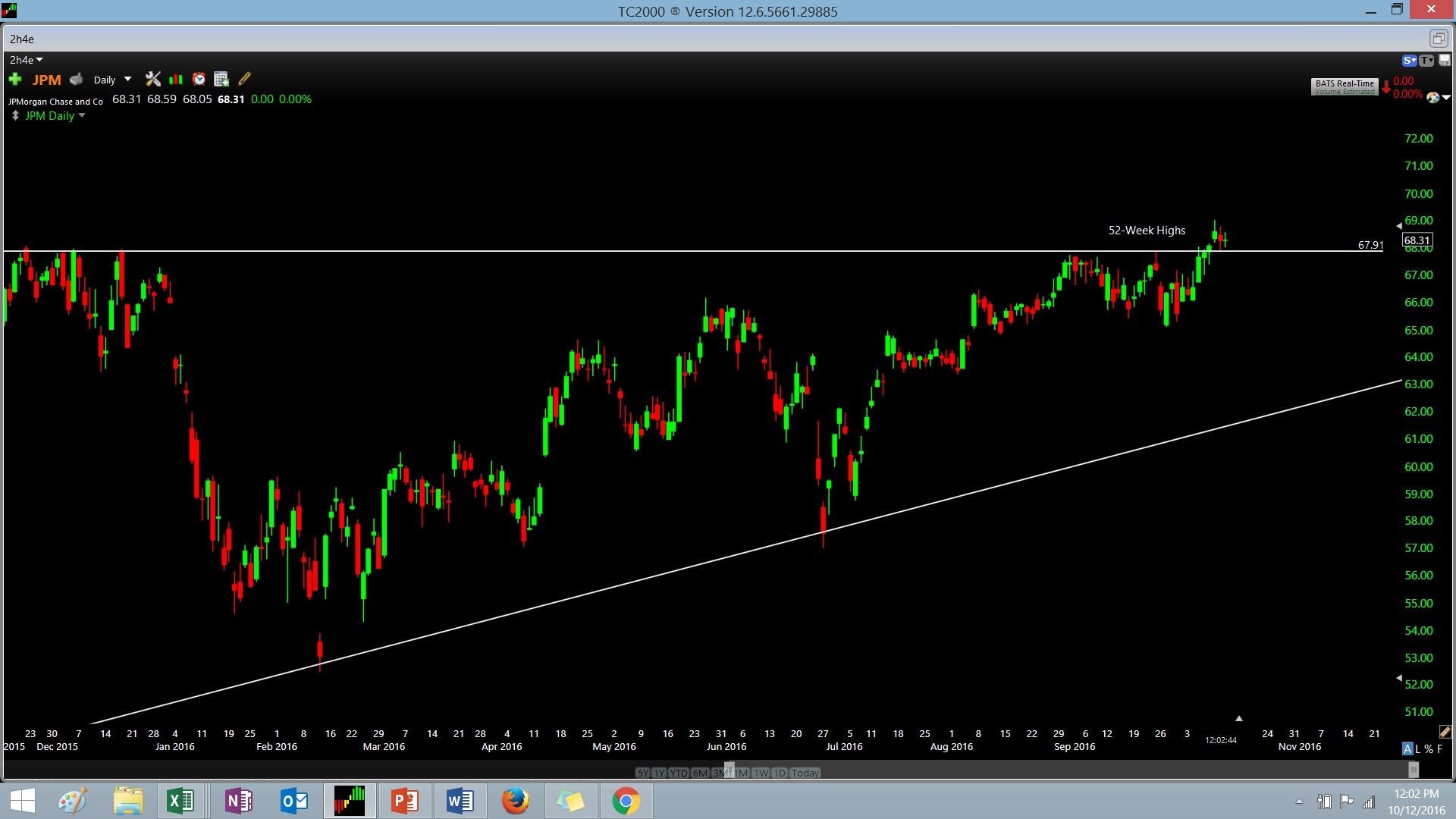Open the gray T dropdown button
The width and height of the screenshot is (1456, 819).
(x=1426, y=61)
